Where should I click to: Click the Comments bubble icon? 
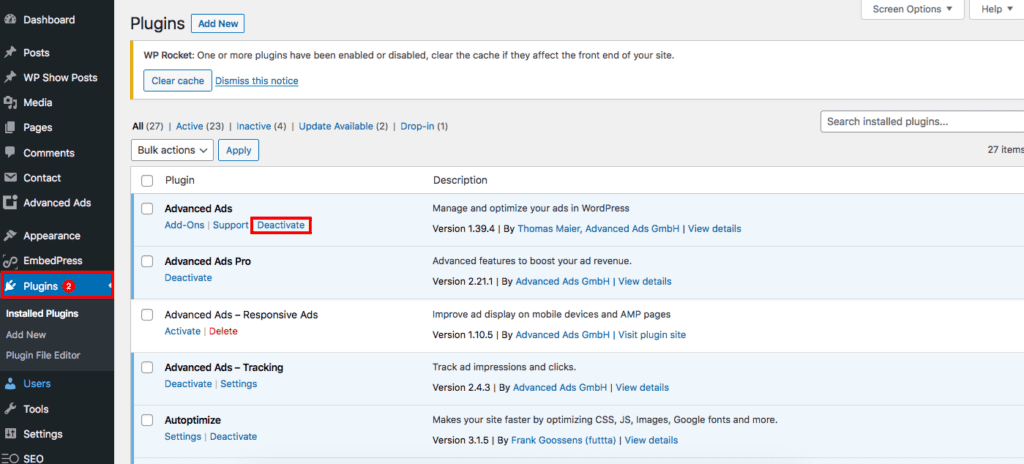coord(10,152)
